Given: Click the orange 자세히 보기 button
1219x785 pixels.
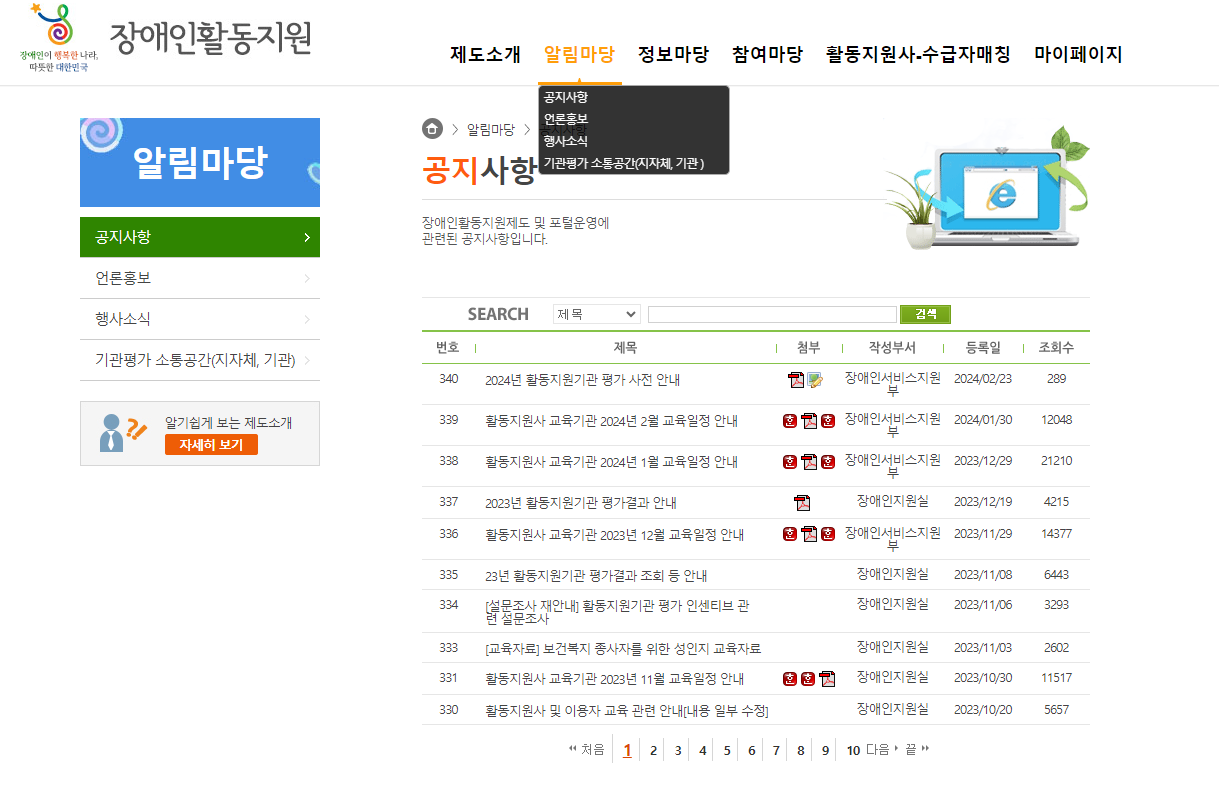Looking at the screenshot, I should (x=211, y=445).
